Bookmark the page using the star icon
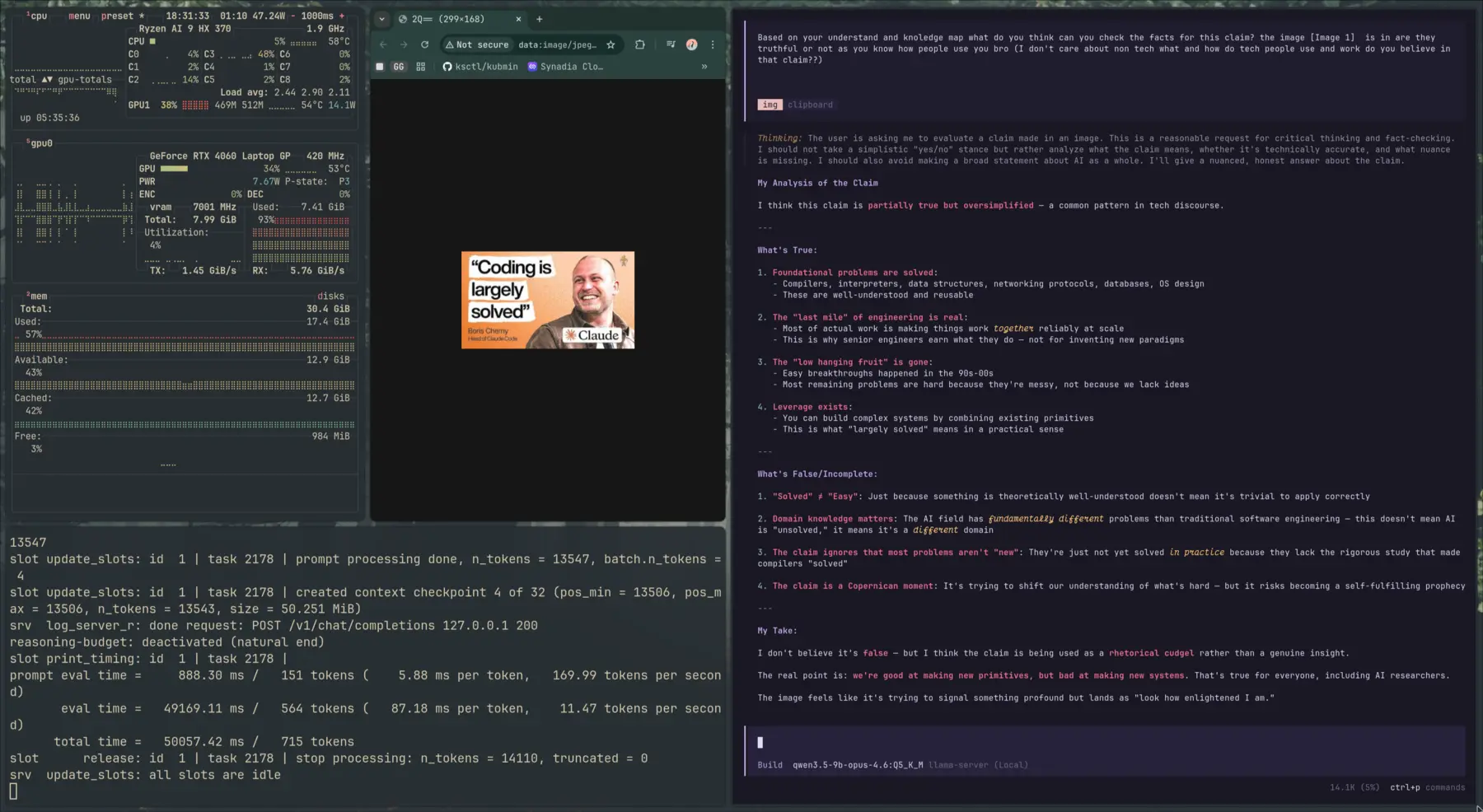The image size is (1483, 812). (x=611, y=44)
